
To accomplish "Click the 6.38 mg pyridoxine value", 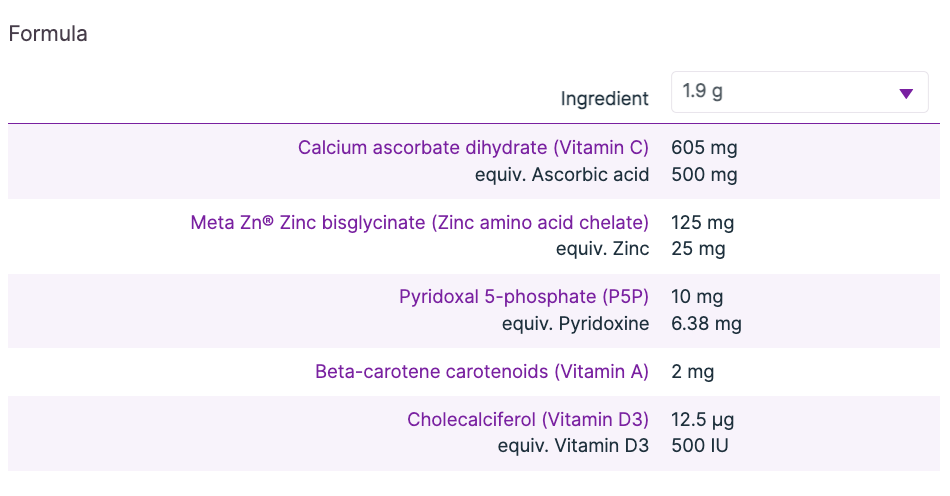I will (706, 324).
